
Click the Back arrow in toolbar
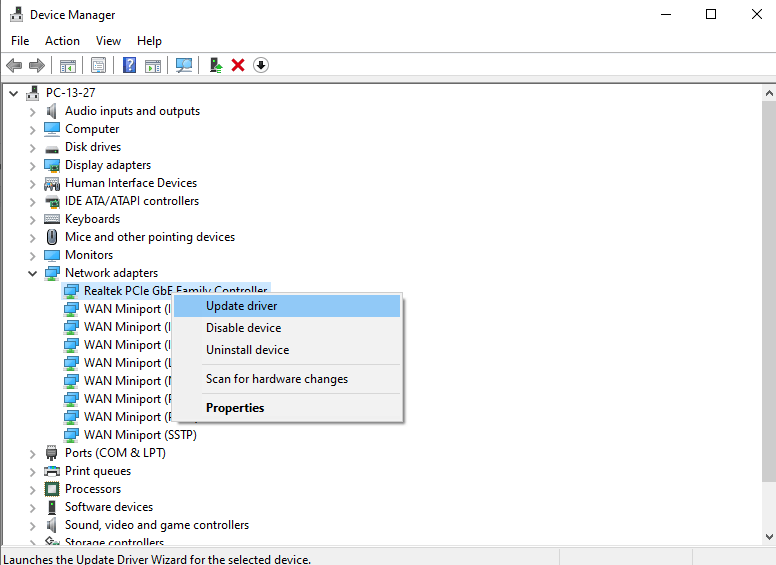(14, 65)
